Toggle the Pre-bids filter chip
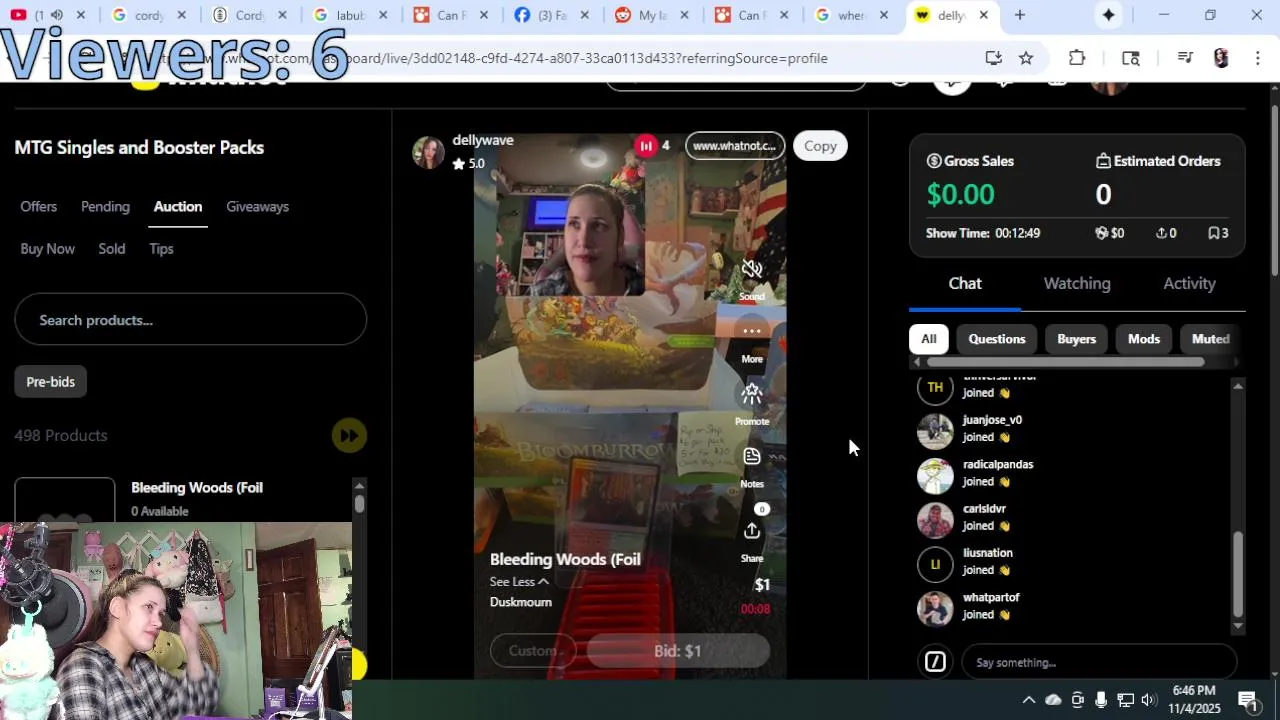 tap(50, 381)
